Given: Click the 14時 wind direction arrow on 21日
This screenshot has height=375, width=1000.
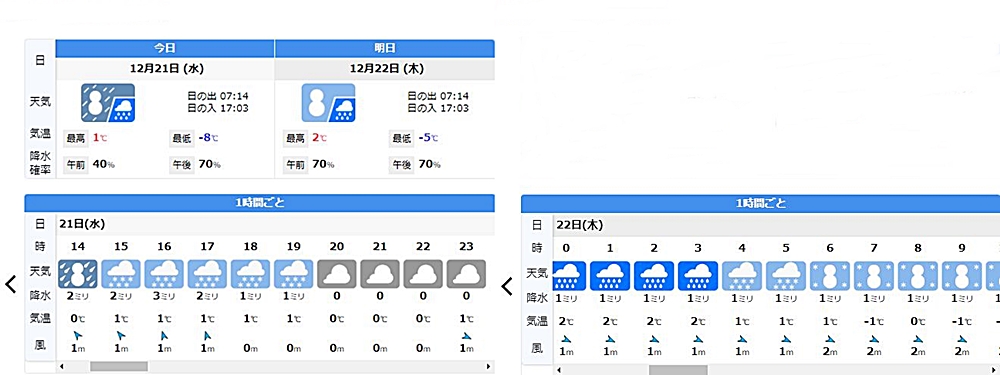Looking at the screenshot, I should coord(78,335).
